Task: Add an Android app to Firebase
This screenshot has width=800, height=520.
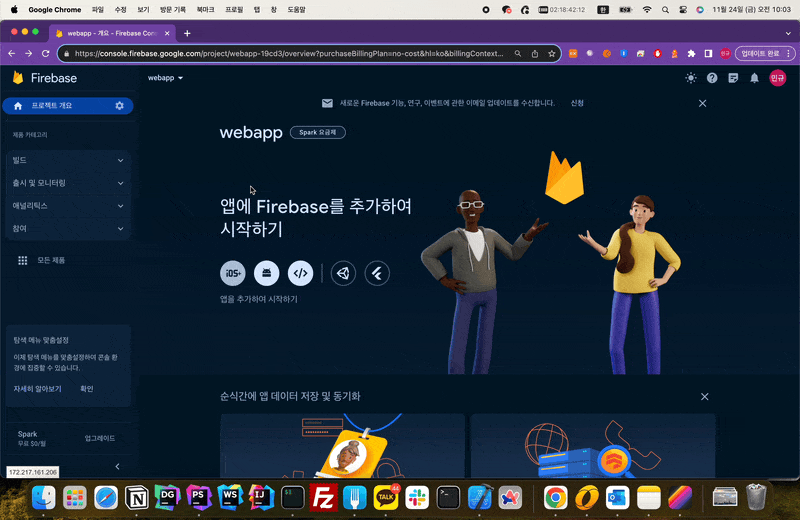Action: pyautogui.click(x=266, y=273)
